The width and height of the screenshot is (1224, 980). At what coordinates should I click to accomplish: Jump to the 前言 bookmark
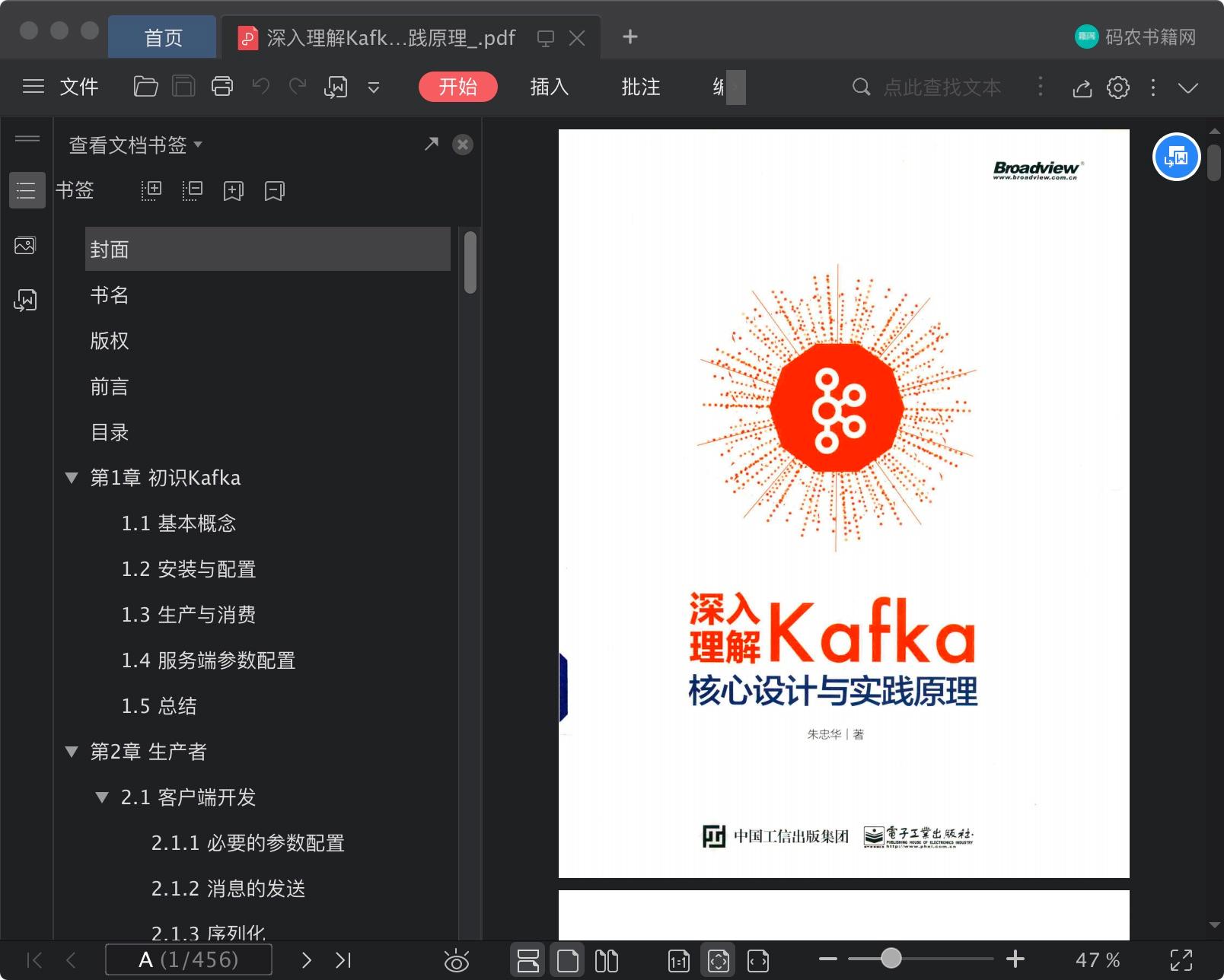(110, 387)
